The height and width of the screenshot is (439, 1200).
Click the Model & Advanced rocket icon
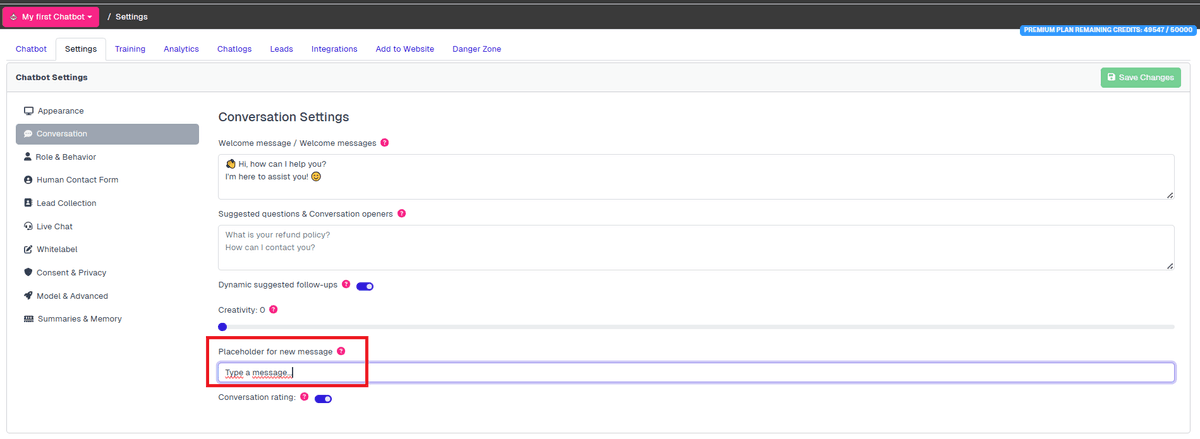coord(28,296)
